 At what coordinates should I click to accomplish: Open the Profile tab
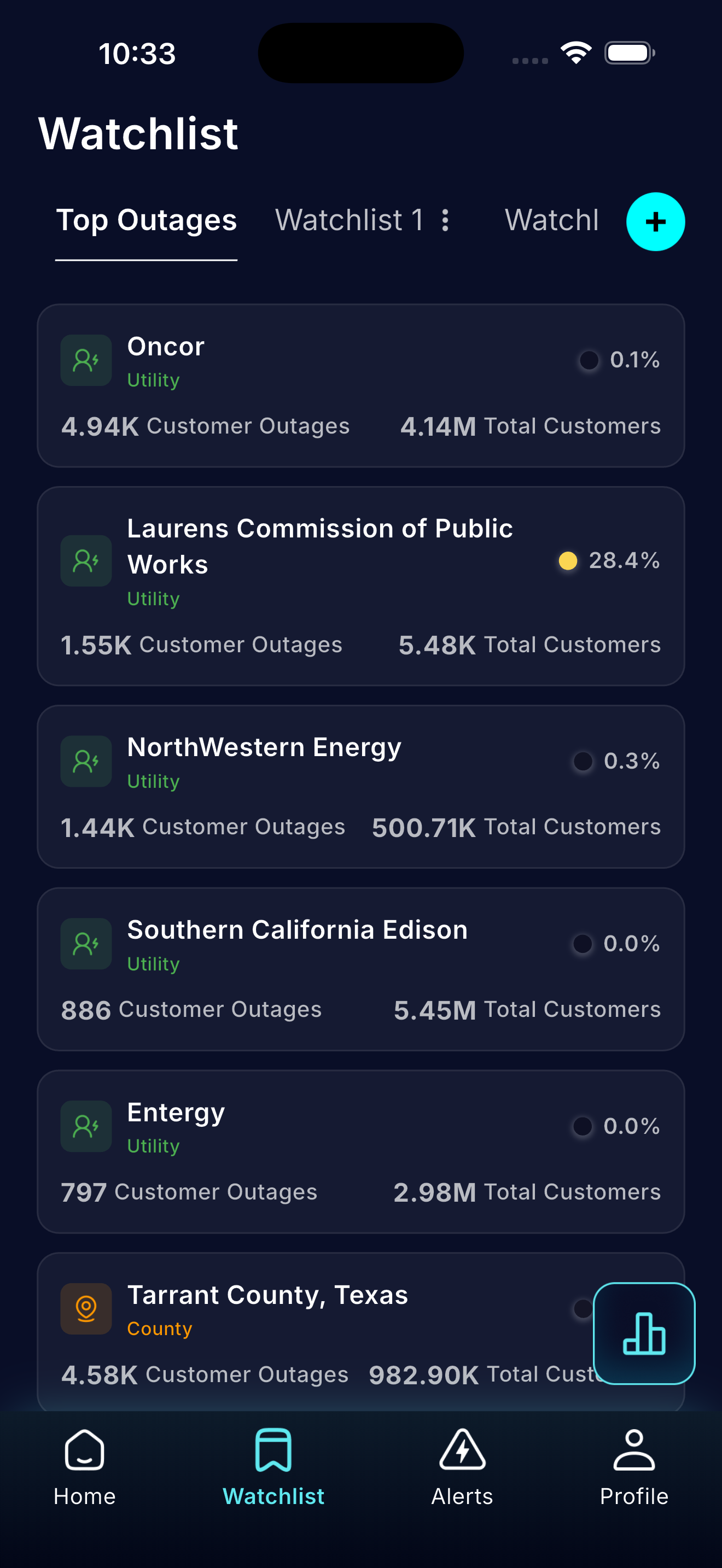[x=634, y=1467]
